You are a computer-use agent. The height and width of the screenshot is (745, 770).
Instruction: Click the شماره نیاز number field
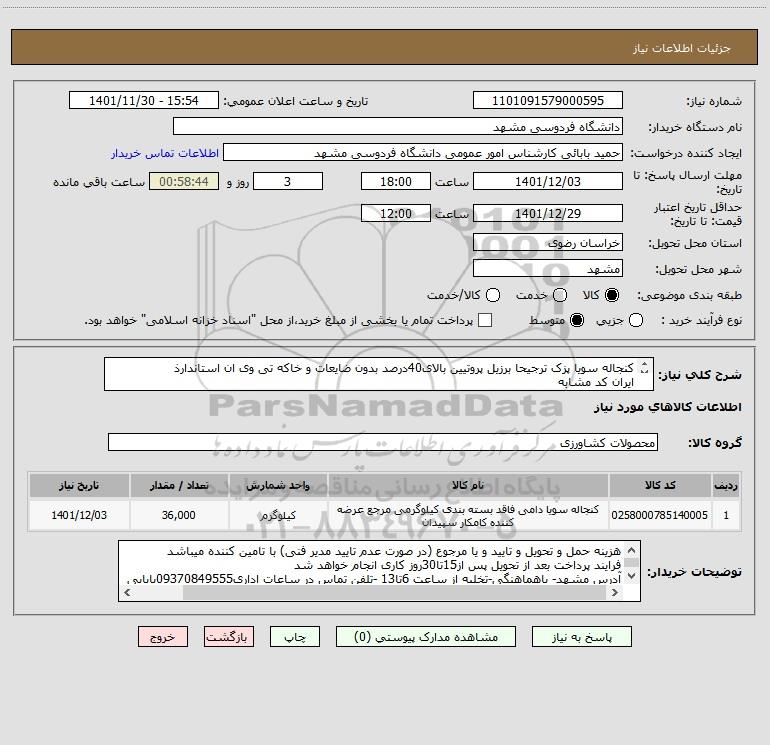[x=548, y=100]
